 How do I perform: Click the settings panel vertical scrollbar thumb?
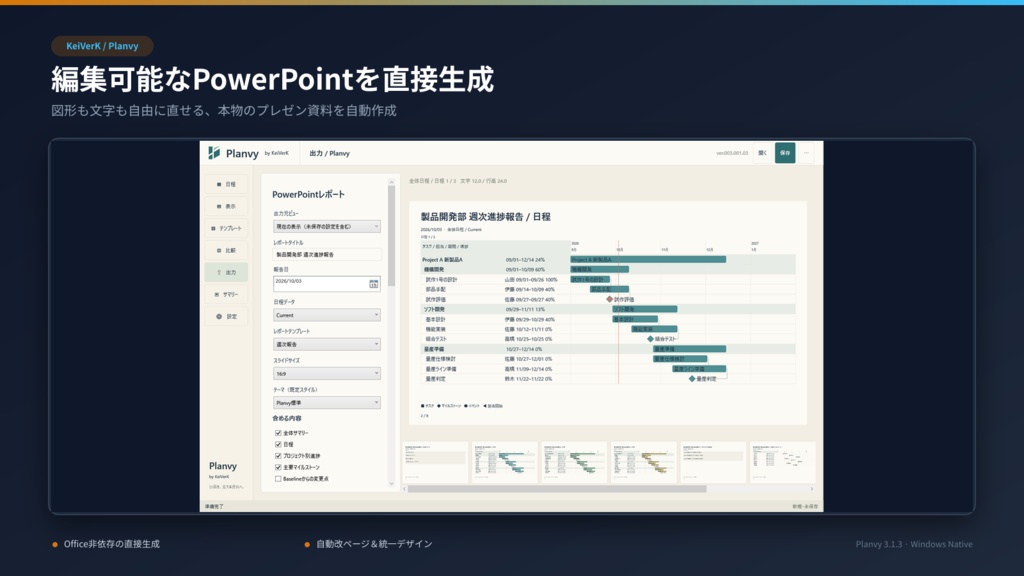pyautogui.click(x=392, y=236)
